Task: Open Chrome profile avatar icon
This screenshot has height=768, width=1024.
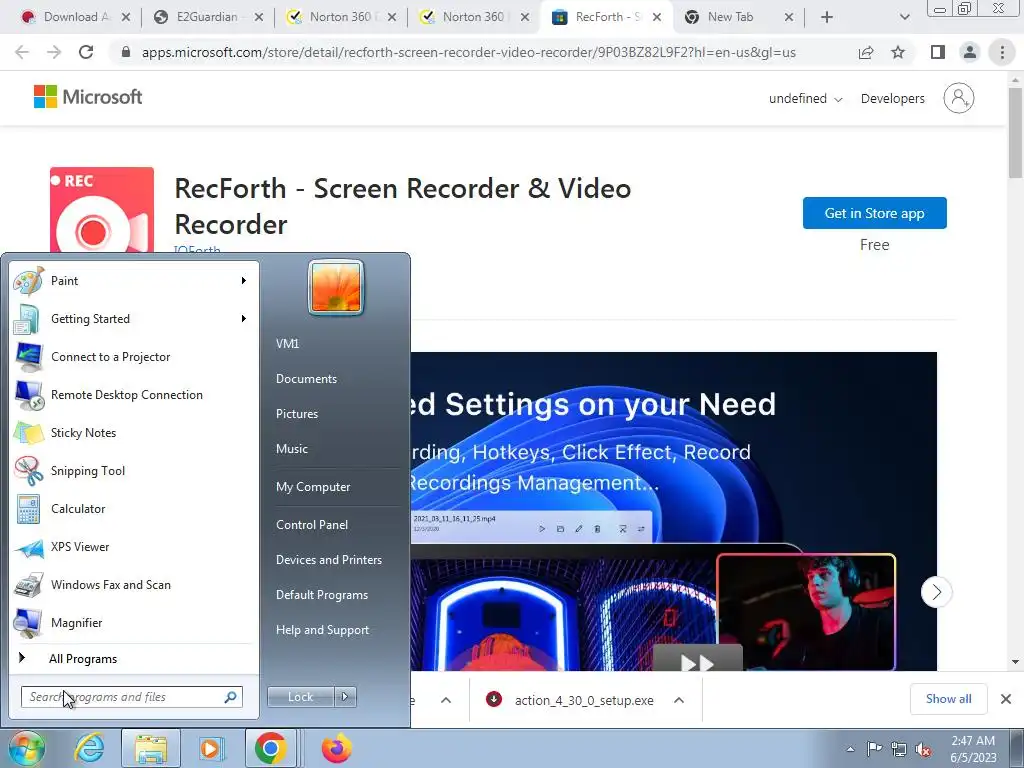Action: [x=970, y=52]
